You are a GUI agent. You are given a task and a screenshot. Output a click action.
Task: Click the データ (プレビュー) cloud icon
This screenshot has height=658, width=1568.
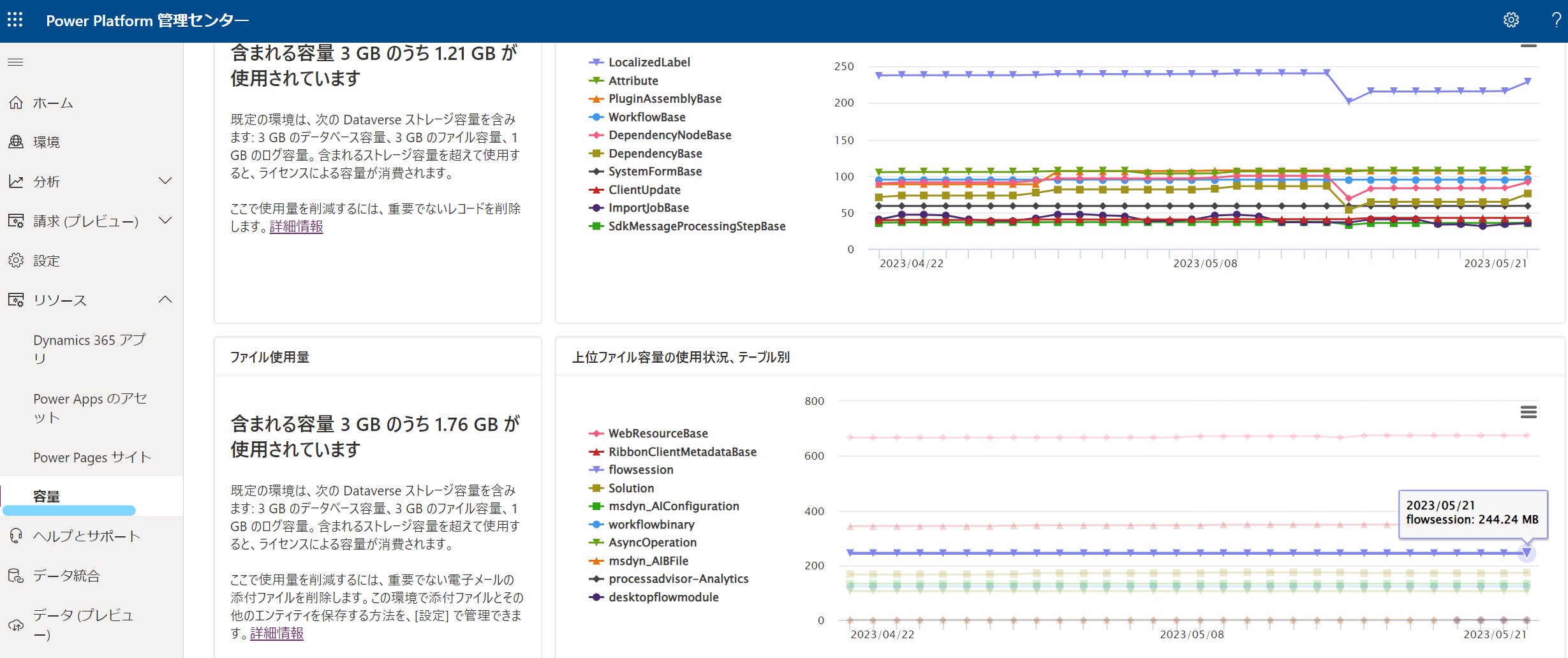click(x=16, y=625)
